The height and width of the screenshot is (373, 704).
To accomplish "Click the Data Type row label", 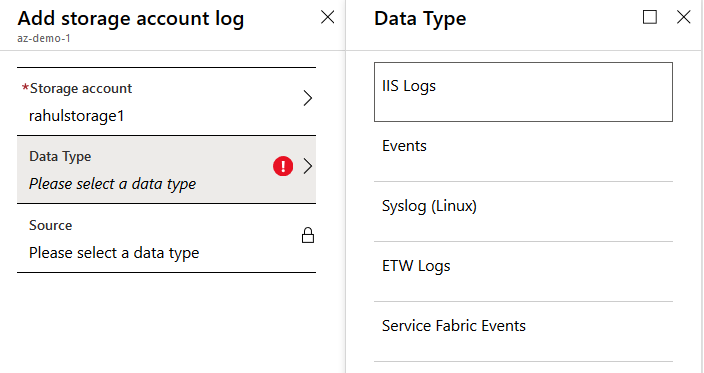I will 60,156.
